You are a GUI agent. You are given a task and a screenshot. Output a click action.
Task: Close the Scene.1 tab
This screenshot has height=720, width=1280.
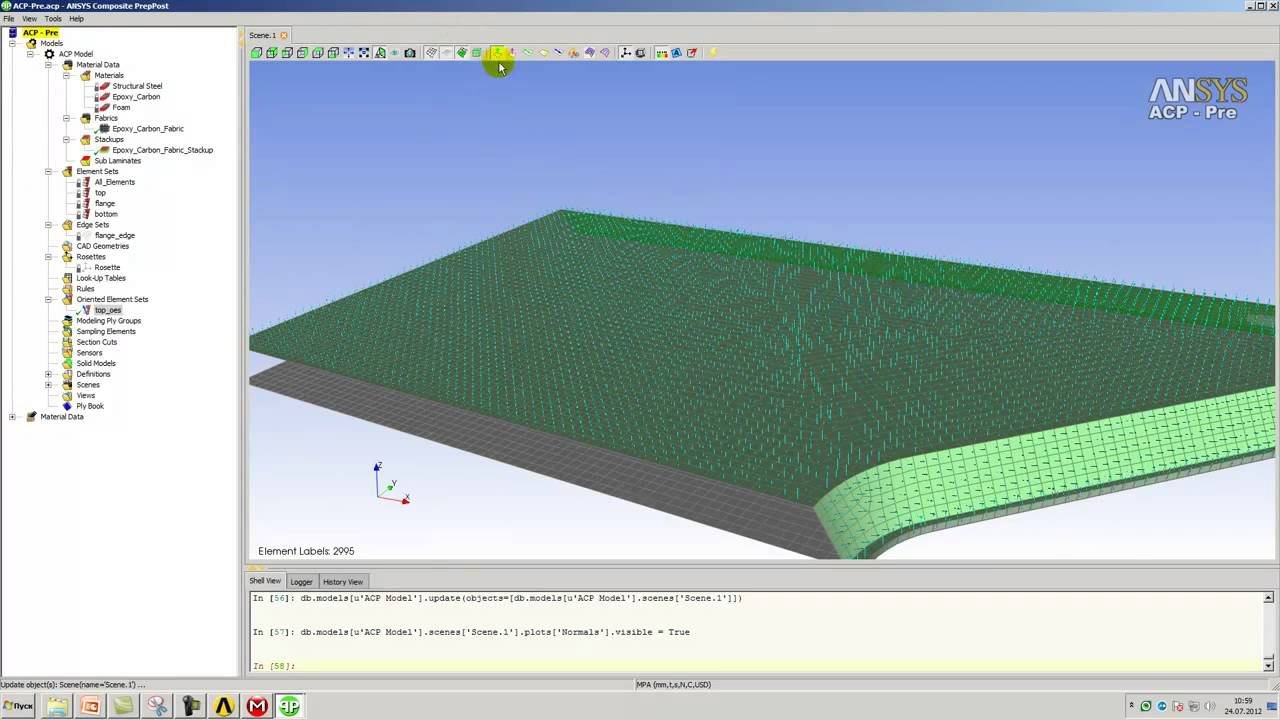(x=284, y=36)
